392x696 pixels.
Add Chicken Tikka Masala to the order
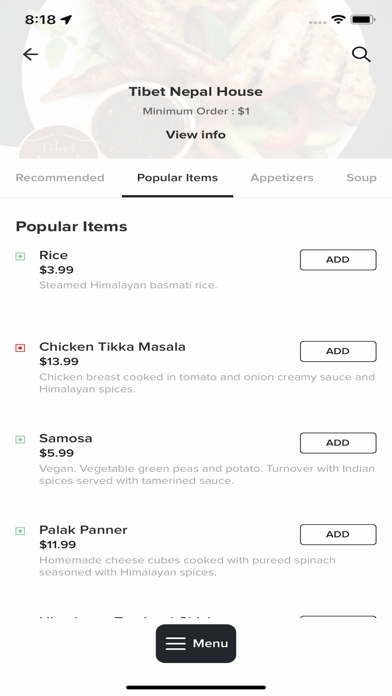[338, 351]
